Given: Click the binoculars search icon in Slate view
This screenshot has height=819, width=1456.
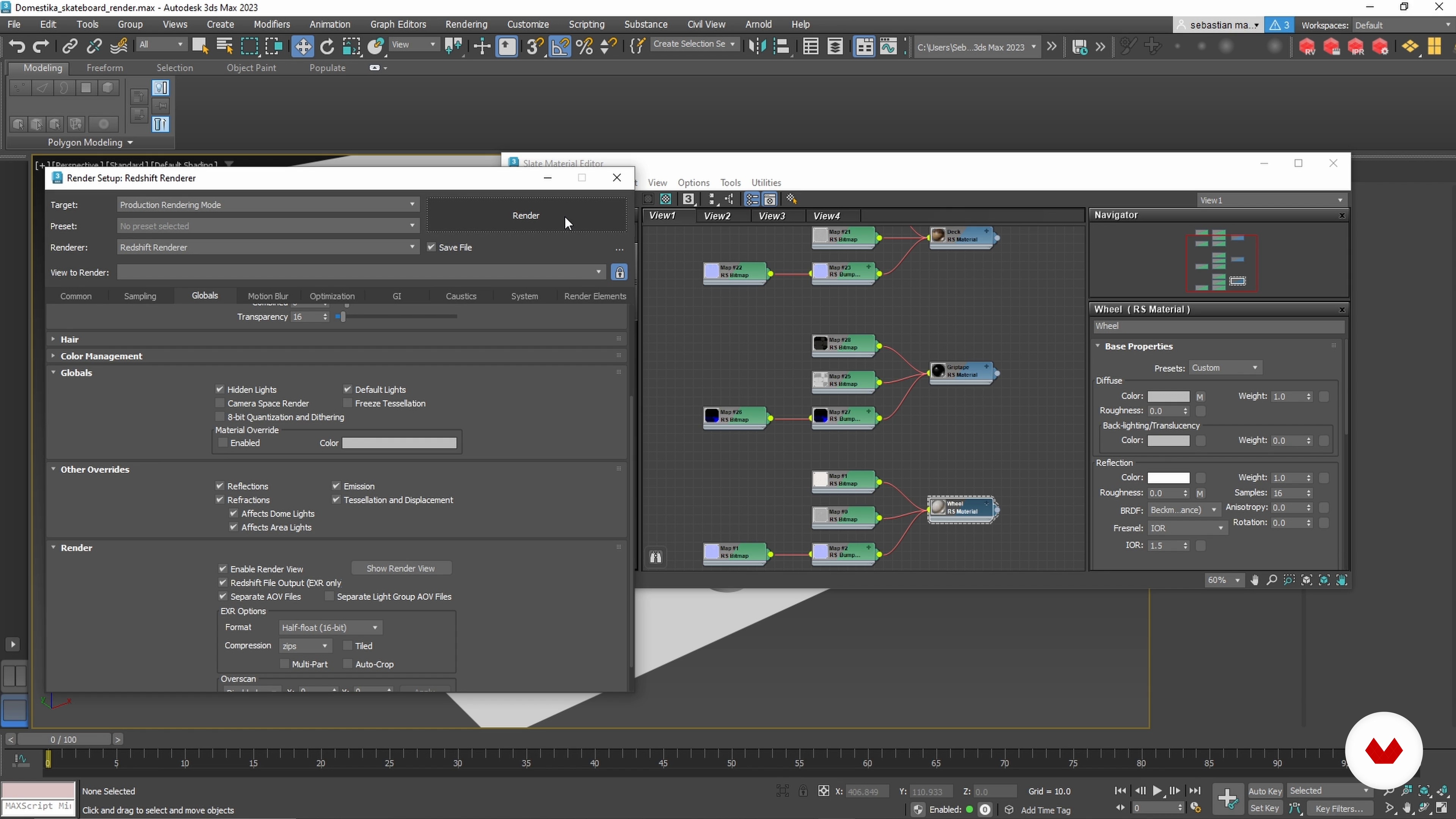Looking at the screenshot, I should click(656, 557).
